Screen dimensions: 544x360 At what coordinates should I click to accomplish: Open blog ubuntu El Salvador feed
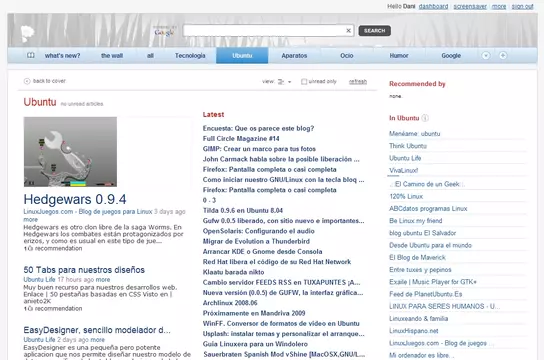coord(423,233)
